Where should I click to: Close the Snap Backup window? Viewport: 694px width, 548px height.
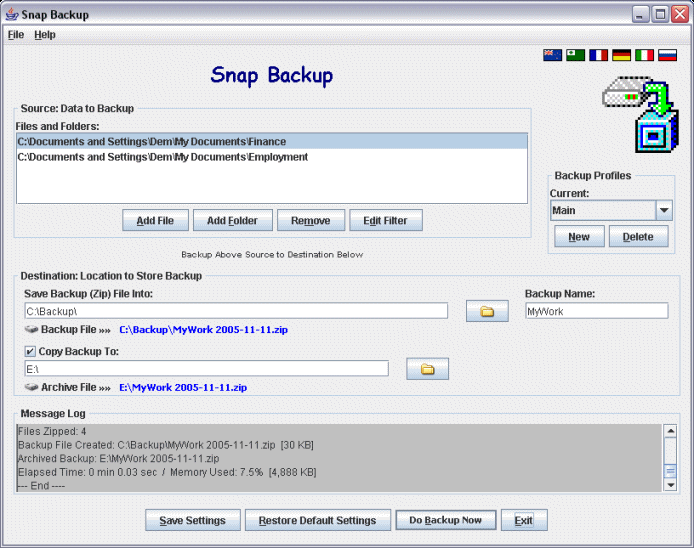tap(680, 15)
